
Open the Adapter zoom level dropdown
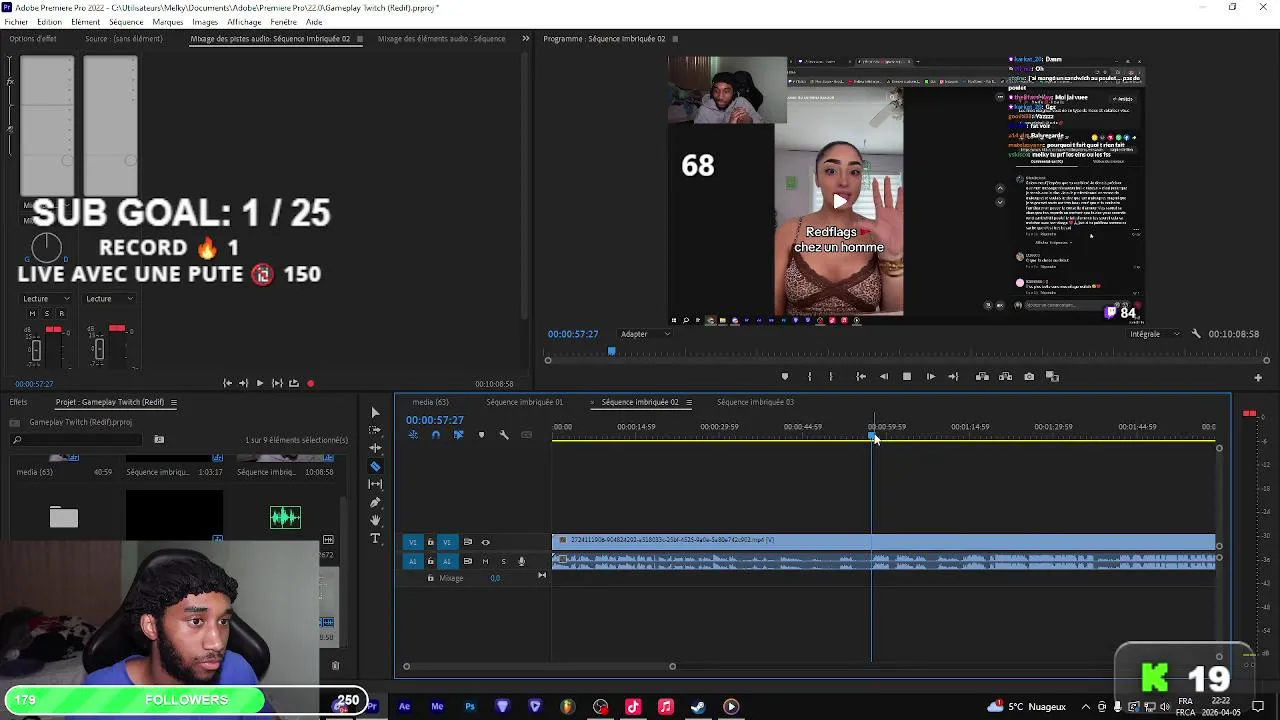click(x=645, y=334)
